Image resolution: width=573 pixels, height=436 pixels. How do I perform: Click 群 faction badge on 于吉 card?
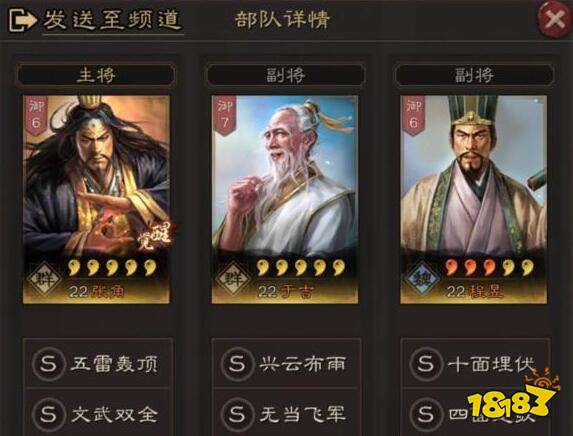coord(233,279)
